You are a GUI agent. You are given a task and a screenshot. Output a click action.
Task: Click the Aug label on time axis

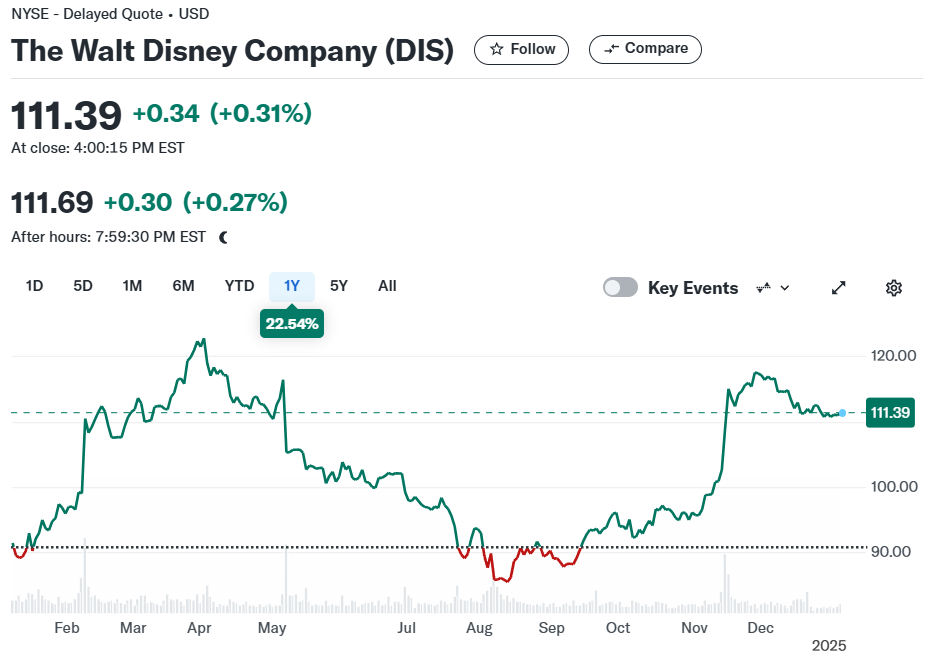[479, 628]
